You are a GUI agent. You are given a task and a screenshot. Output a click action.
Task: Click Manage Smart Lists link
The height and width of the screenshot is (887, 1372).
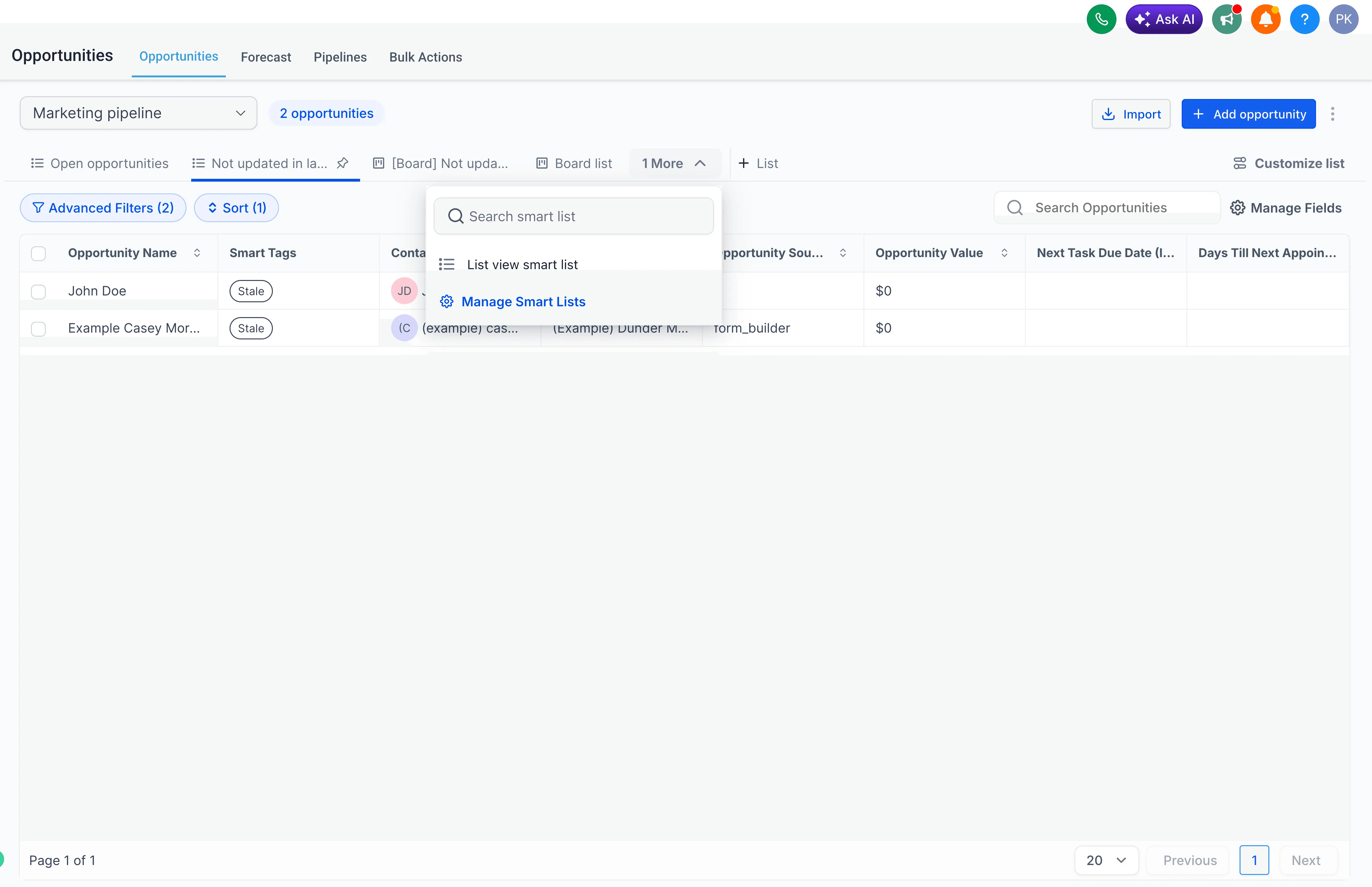point(512,302)
